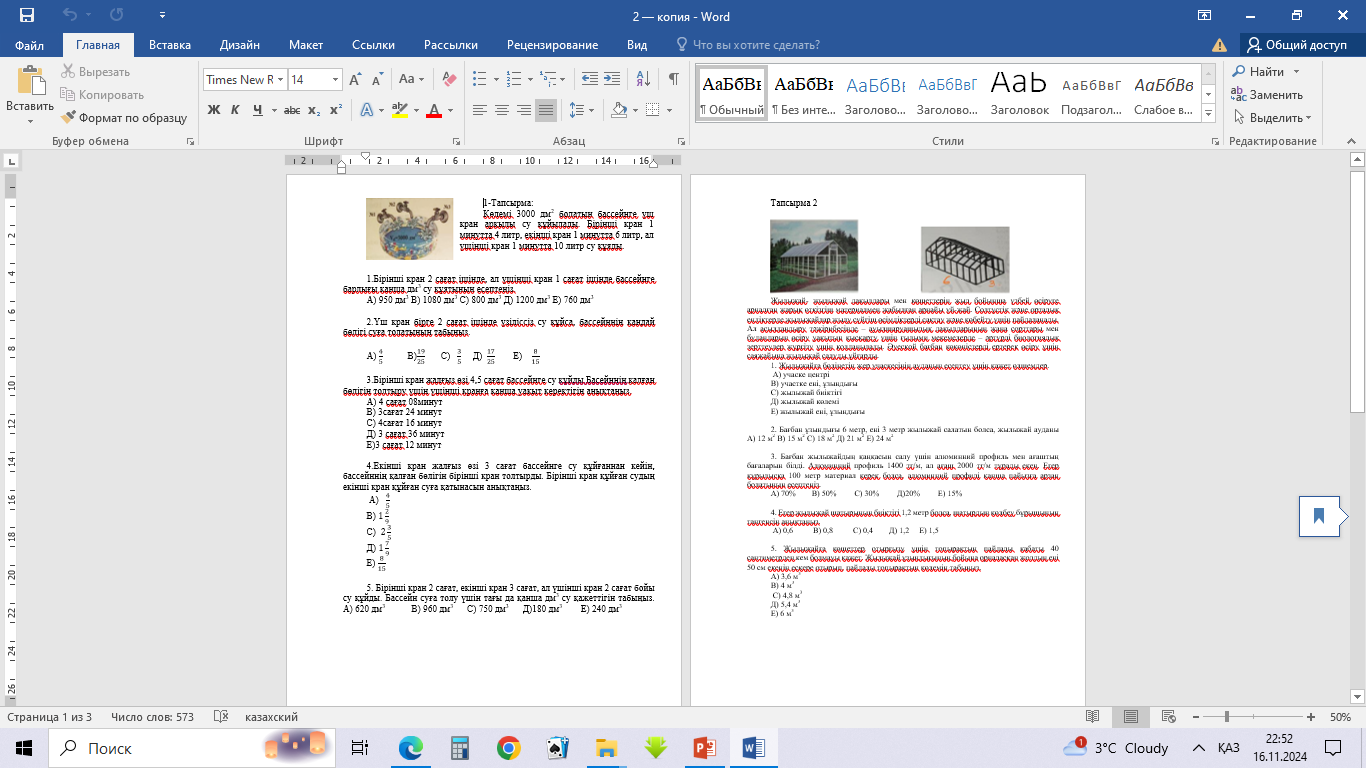Click the Format Painter (Формат по образцу) button
Screen dimensions: 1366x768
pos(125,117)
